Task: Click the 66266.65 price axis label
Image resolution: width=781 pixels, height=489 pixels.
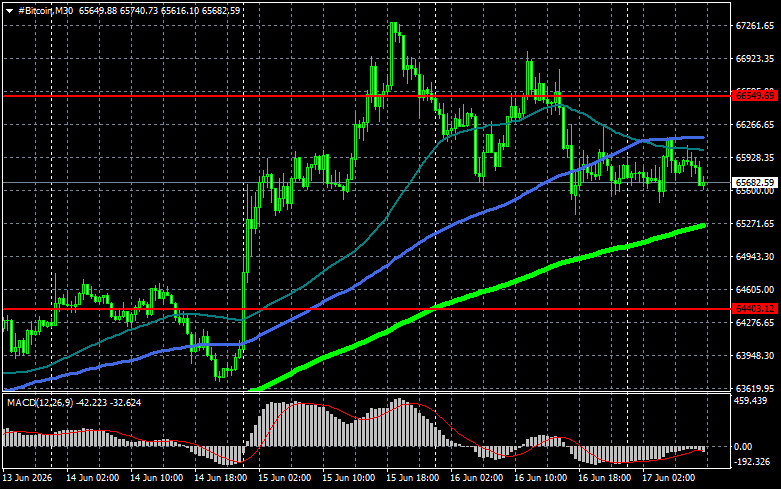Action: coord(755,124)
